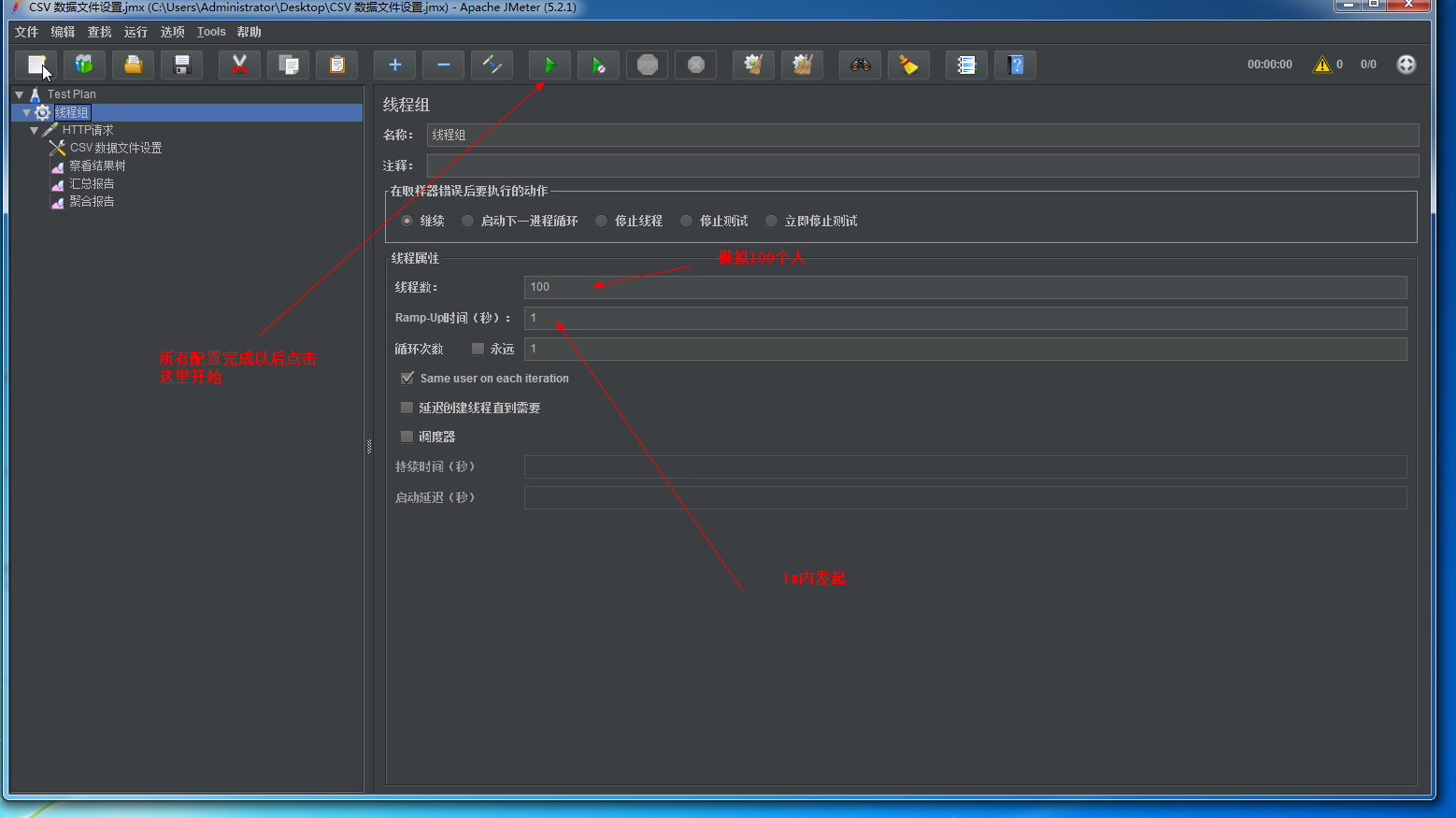Image resolution: width=1456 pixels, height=818 pixels.
Task: Open the 运行 menu
Action: pyautogui.click(x=136, y=32)
